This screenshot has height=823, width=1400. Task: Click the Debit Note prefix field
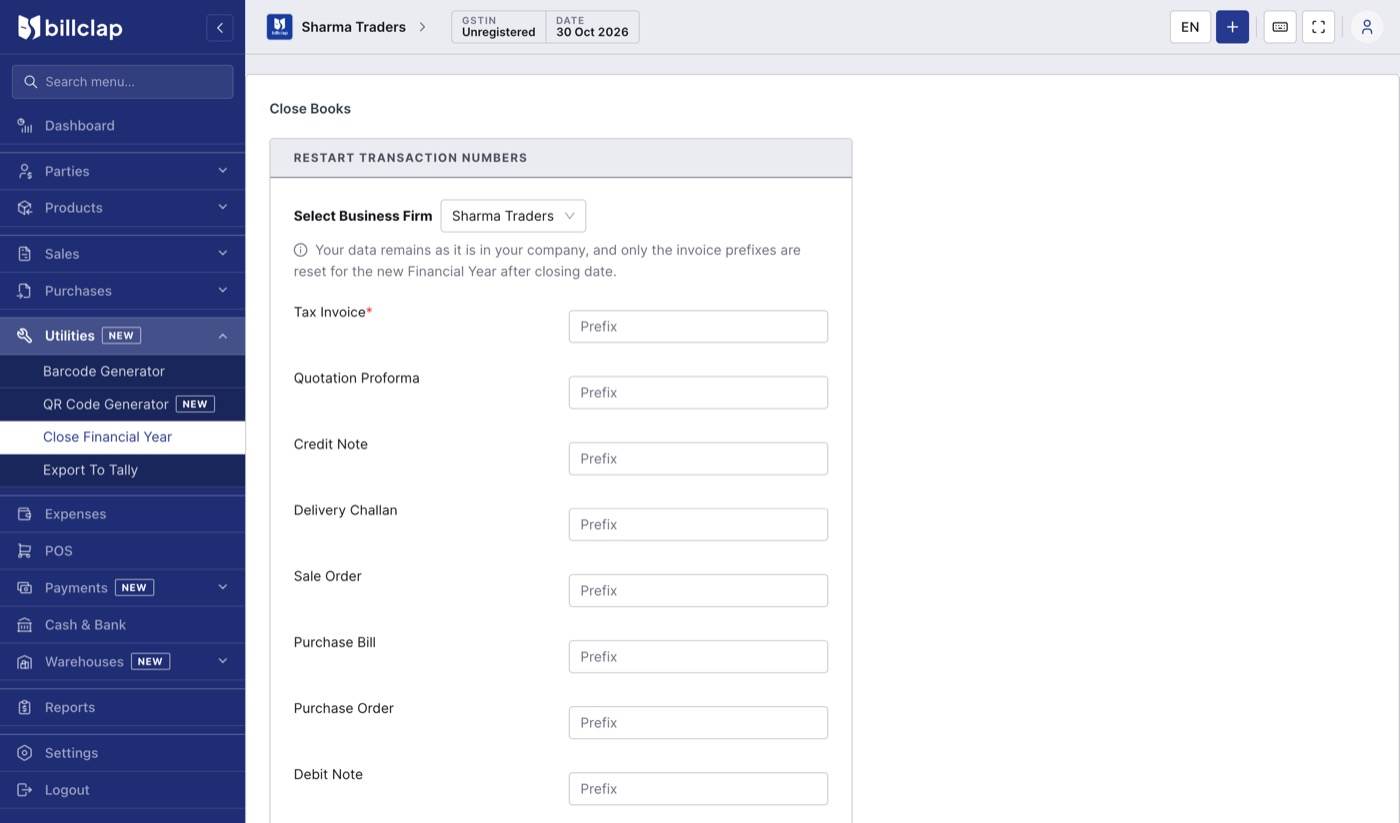(698, 788)
